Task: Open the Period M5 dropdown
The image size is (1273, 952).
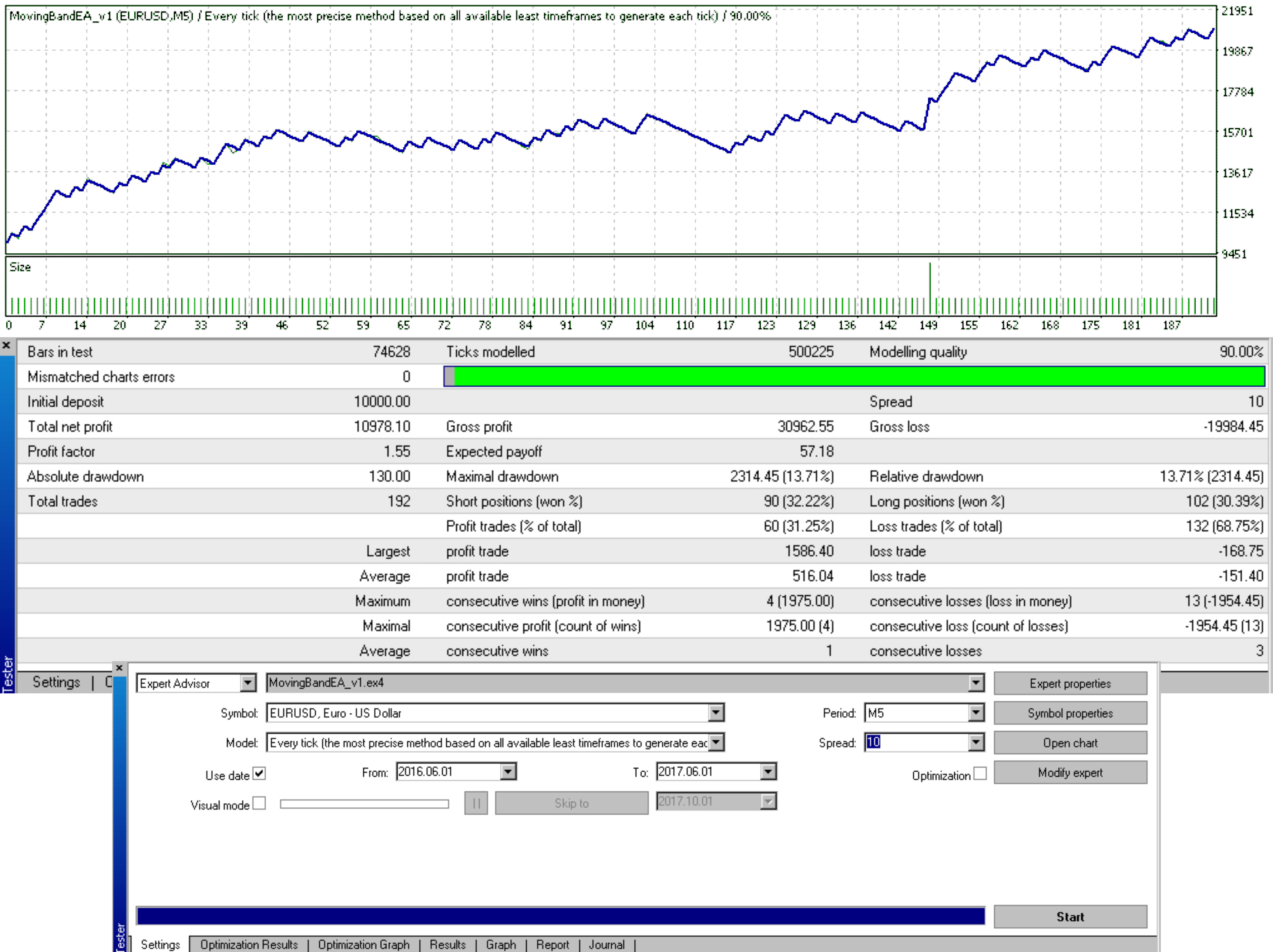Action: pos(975,713)
